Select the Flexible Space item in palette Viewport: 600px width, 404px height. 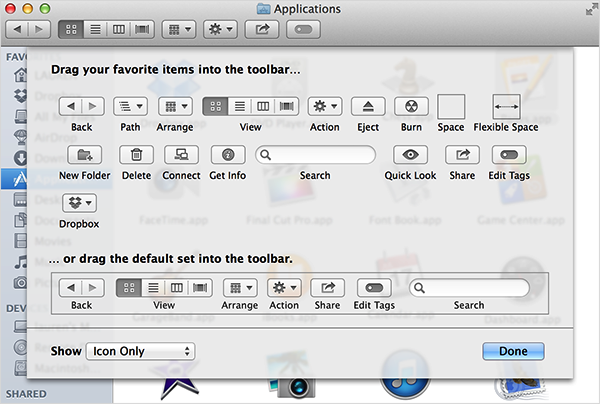(x=506, y=107)
